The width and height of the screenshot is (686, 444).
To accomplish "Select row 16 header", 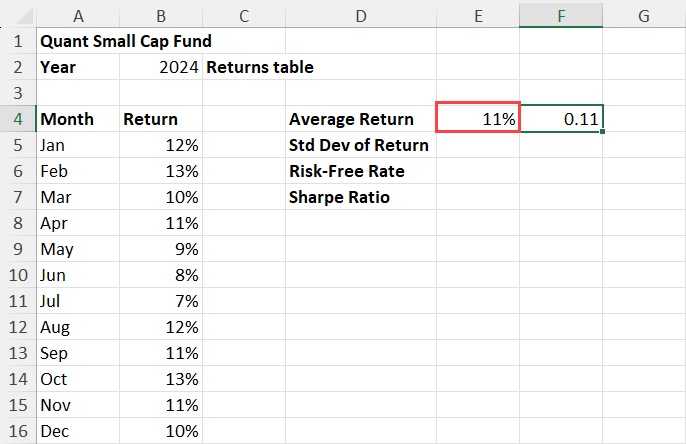I will click(18, 431).
